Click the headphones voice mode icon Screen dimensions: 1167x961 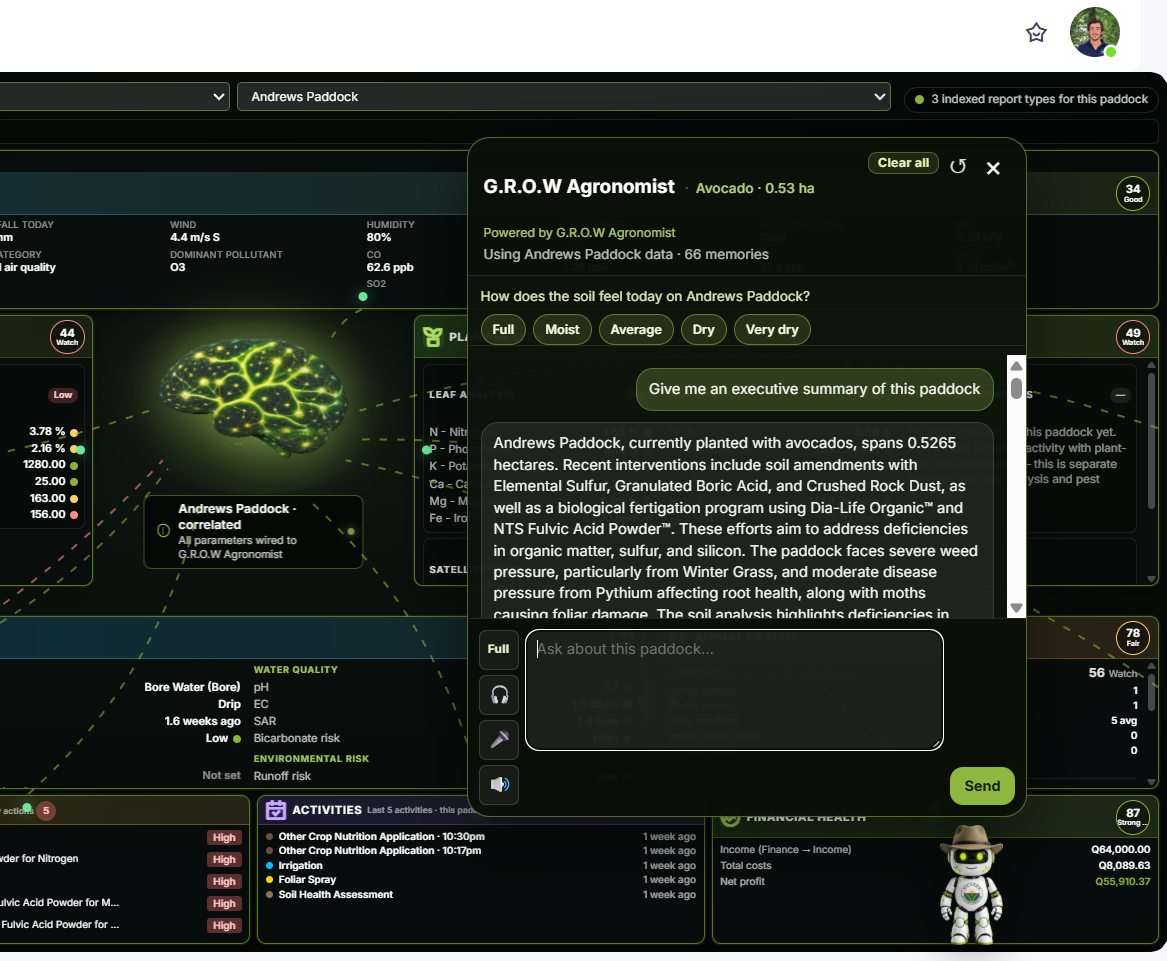click(x=499, y=695)
